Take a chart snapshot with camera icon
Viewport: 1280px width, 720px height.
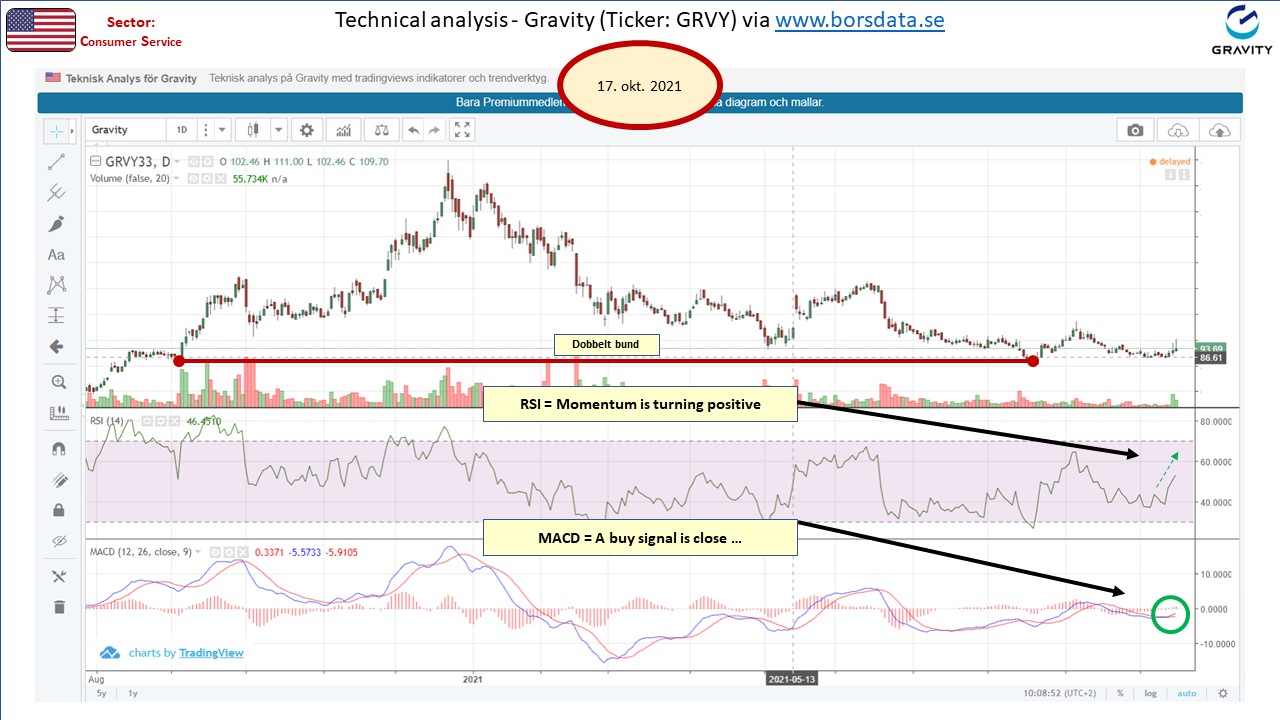click(1135, 130)
